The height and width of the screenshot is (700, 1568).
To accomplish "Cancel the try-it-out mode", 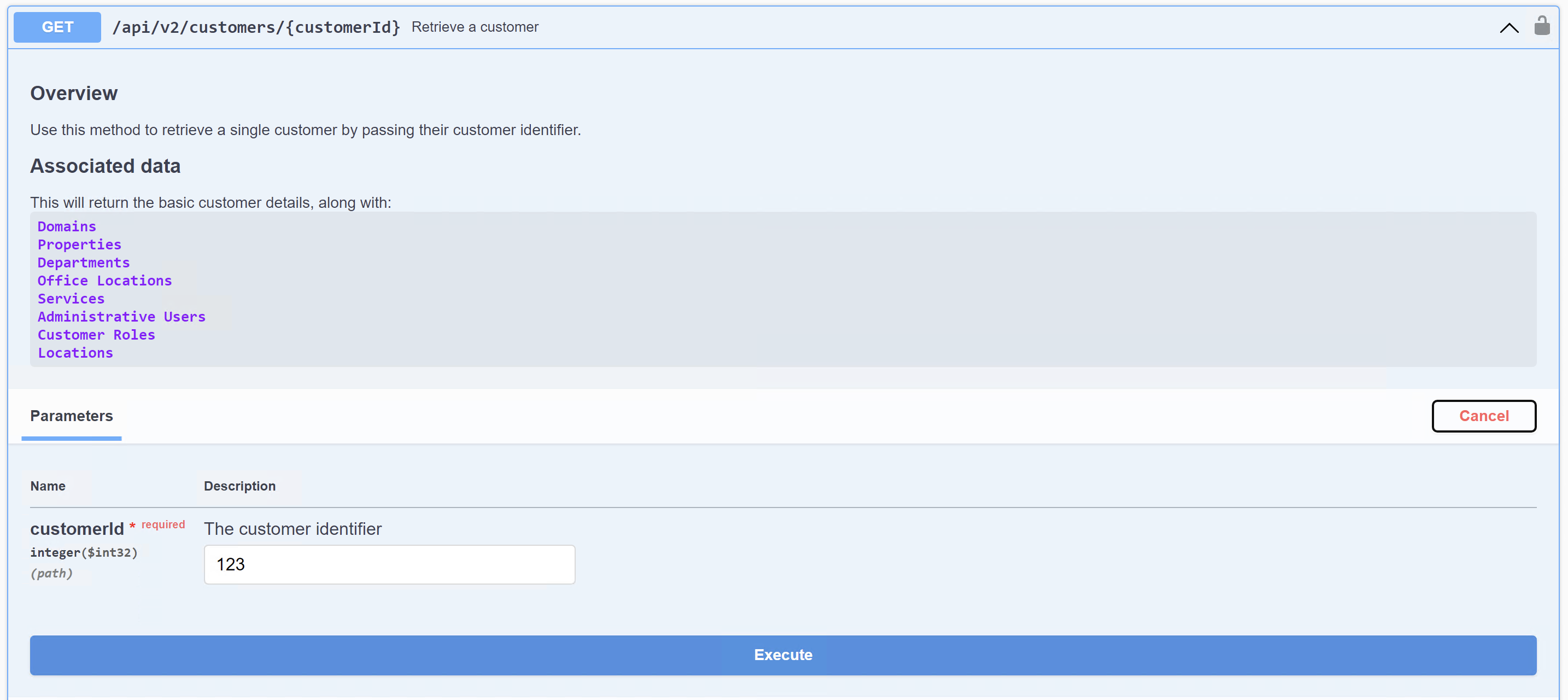I will 1483,416.
